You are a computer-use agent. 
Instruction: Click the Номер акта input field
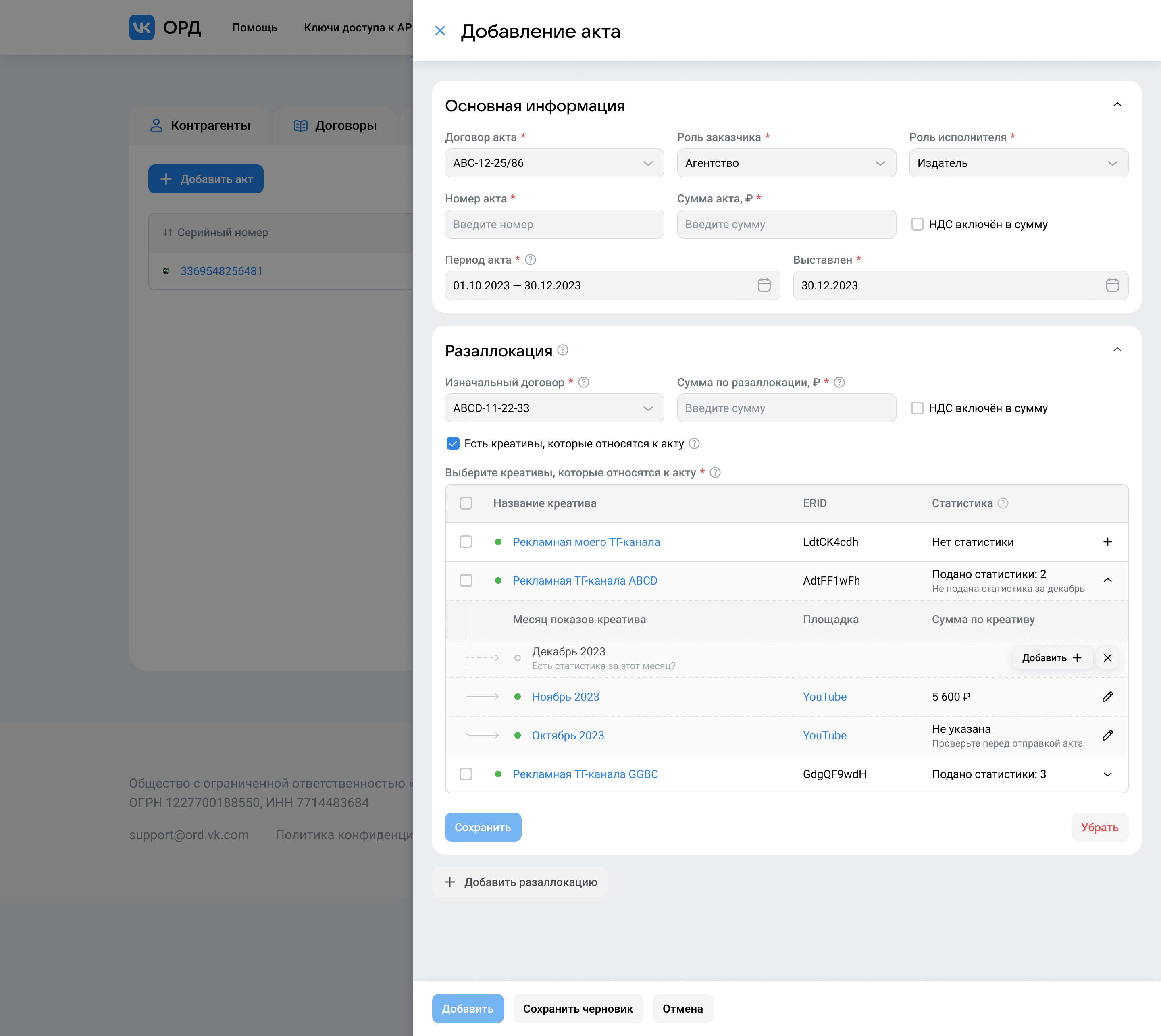click(x=554, y=224)
